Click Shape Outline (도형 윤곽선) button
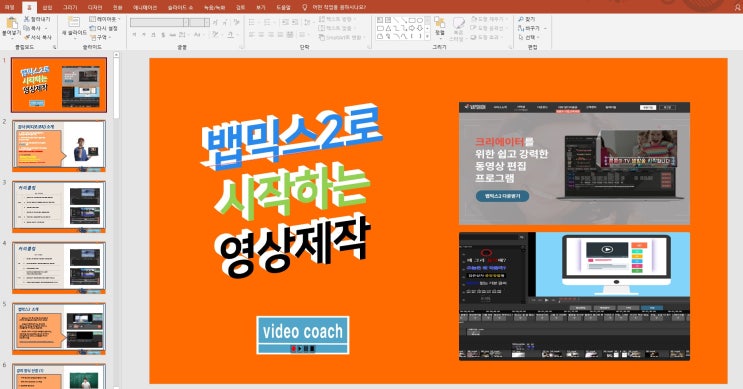Screen dimensions: 743x389 click(x=488, y=28)
